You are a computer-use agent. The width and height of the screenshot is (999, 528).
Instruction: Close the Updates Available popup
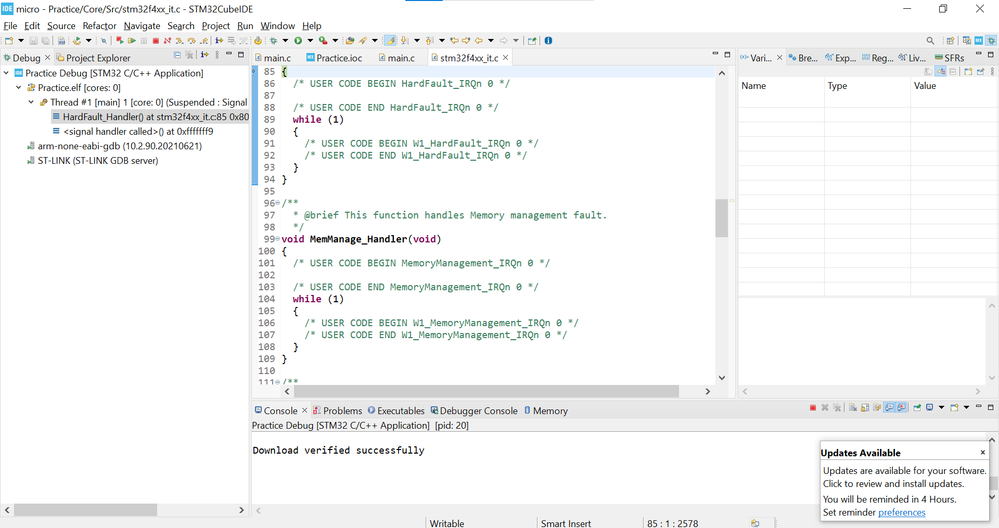click(x=982, y=452)
